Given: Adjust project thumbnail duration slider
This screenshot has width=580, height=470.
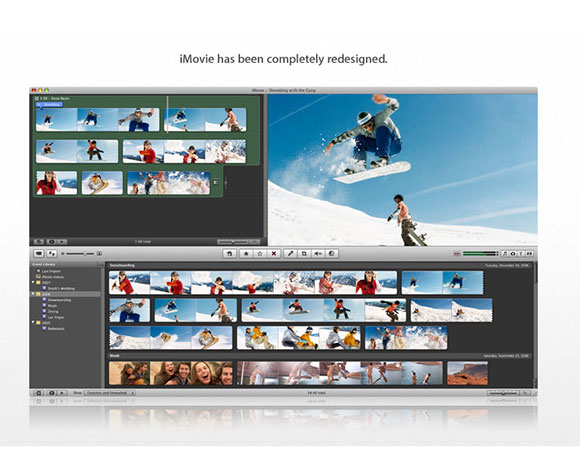Looking at the screenshot, I should [x=233, y=241].
